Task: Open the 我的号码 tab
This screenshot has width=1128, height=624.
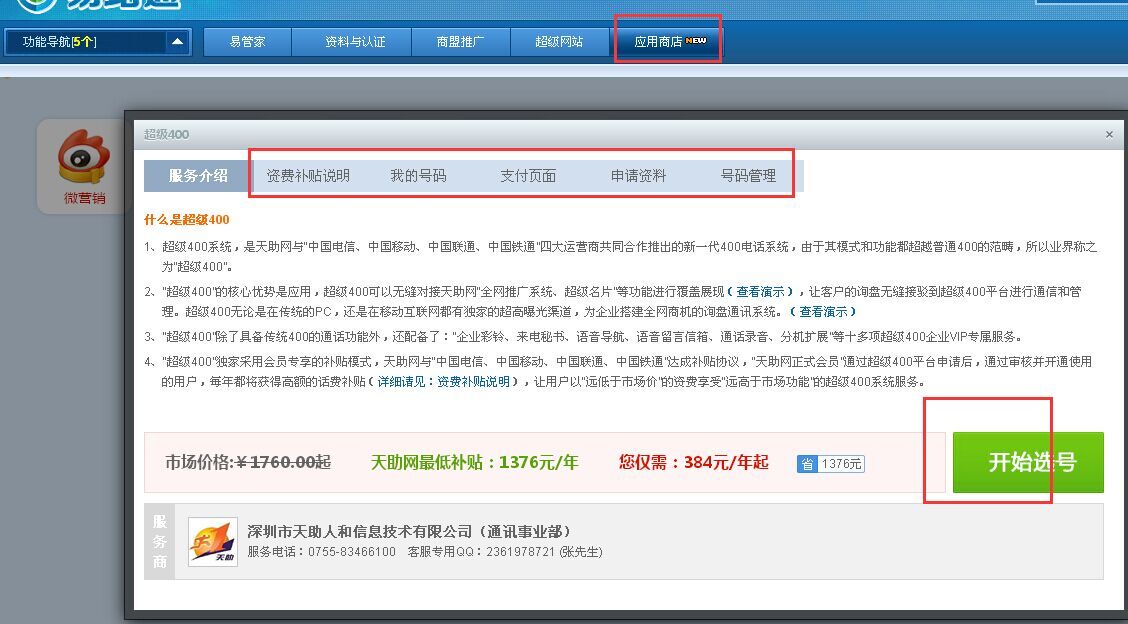Action: pos(418,176)
